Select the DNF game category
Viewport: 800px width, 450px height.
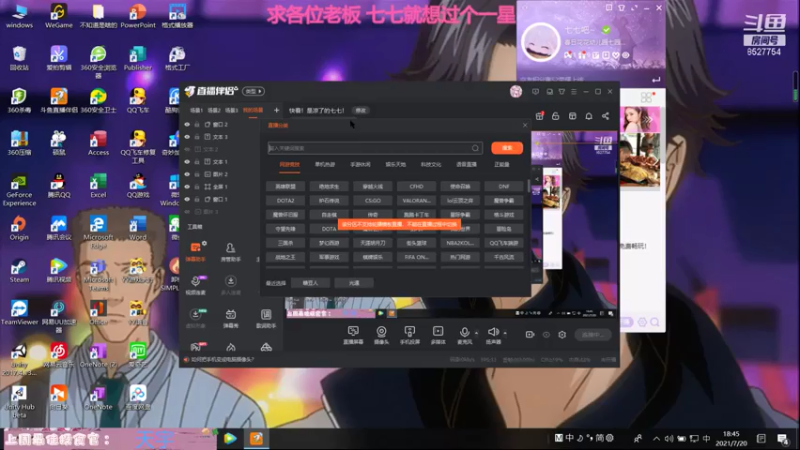[504, 187]
